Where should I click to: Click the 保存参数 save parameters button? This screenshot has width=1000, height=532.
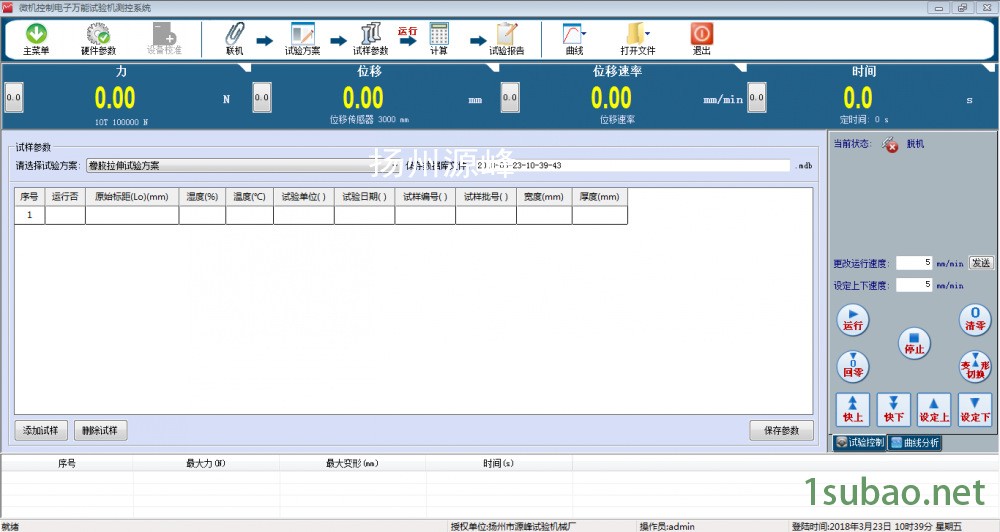click(781, 431)
